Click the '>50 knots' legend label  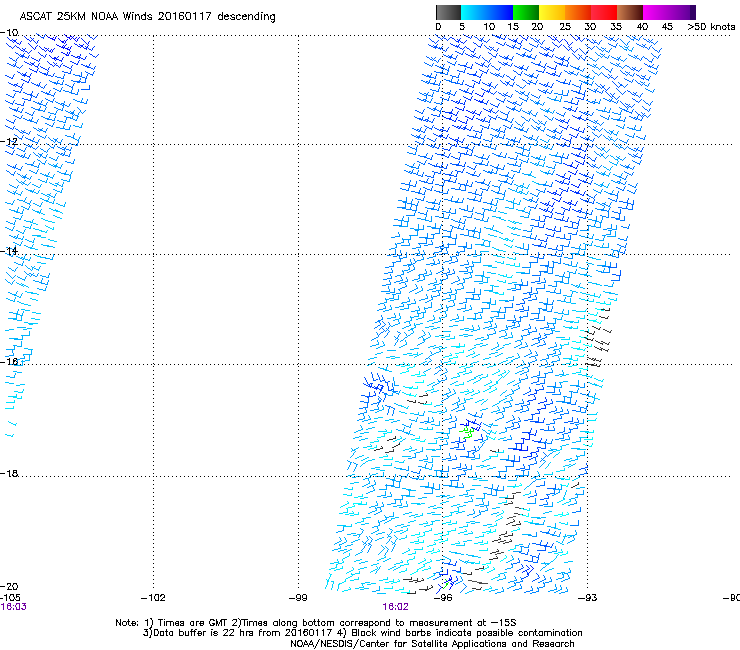(x=711, y=26)
